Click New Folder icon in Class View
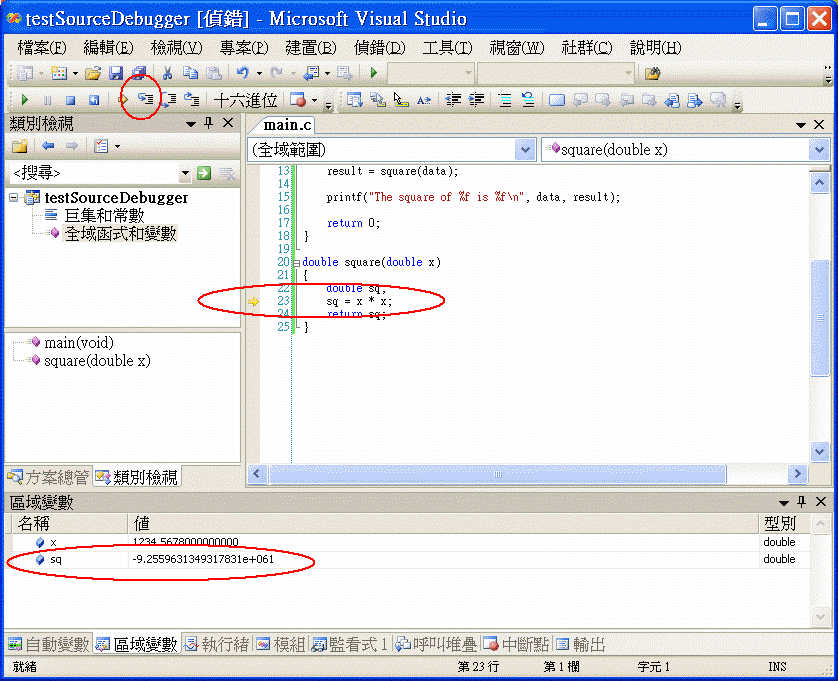 (x=20, y=146)
